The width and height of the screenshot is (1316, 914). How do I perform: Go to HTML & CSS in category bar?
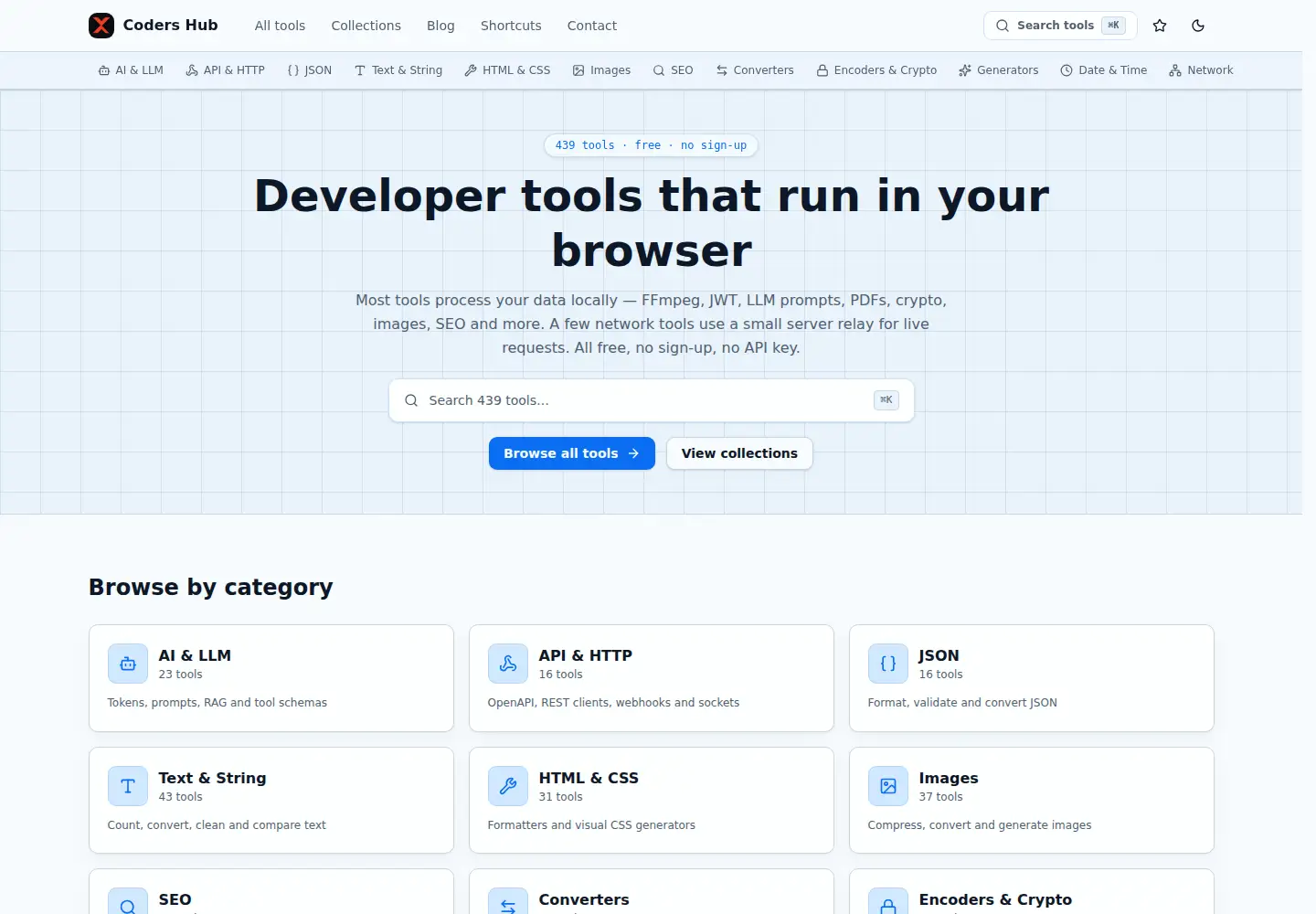(x=507, y=70)
